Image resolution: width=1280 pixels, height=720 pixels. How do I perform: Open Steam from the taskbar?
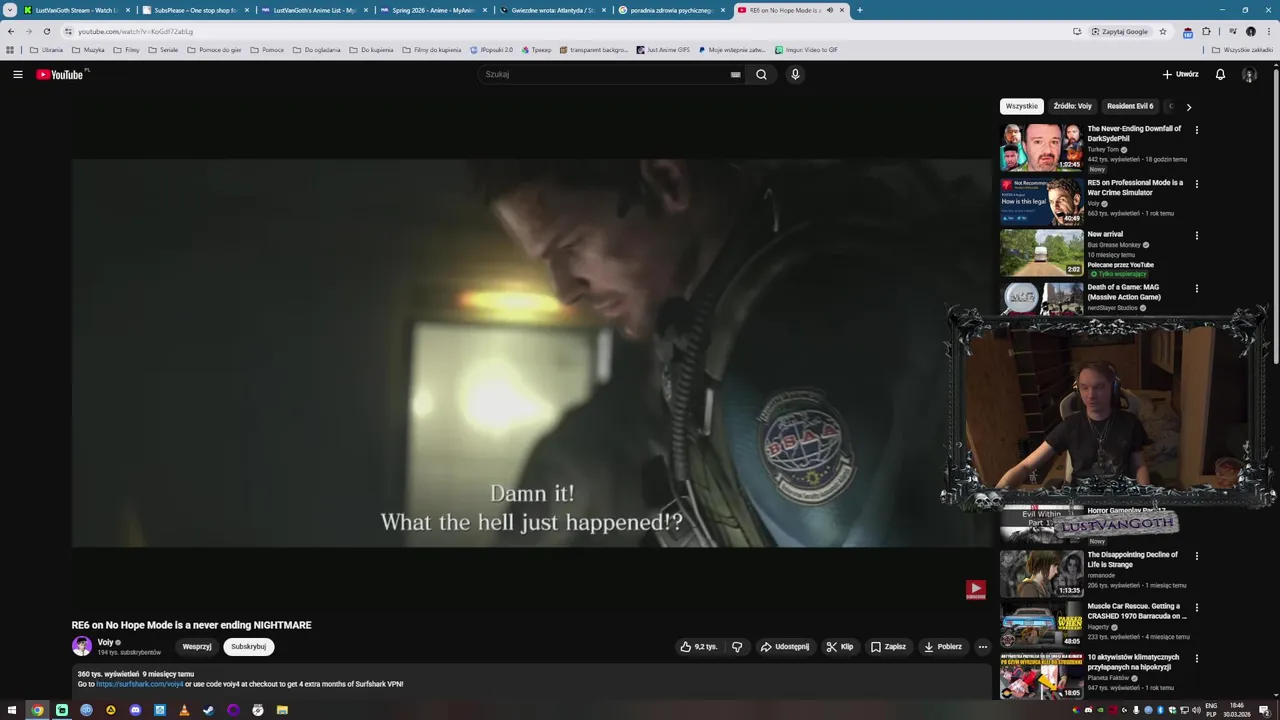[x=208, y=710]
